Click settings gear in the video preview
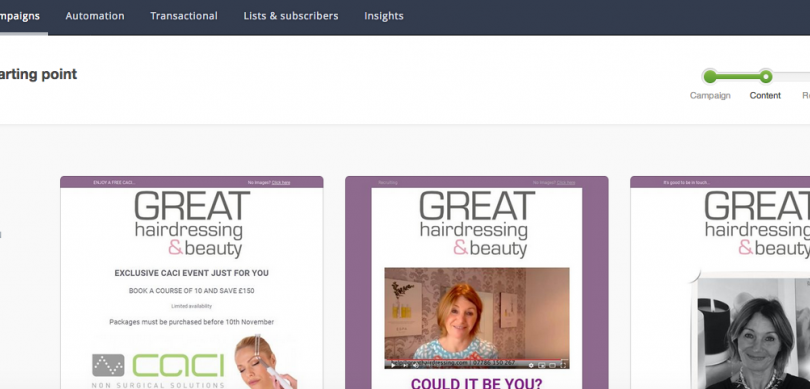The height and width of the screenshot is (389, 810). click(x=531, y=365)
